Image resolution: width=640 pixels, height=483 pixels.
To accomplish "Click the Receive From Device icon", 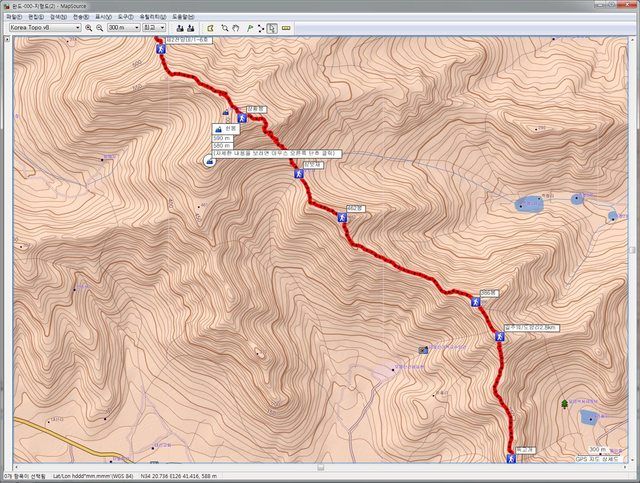I will (x=191, y=28).
